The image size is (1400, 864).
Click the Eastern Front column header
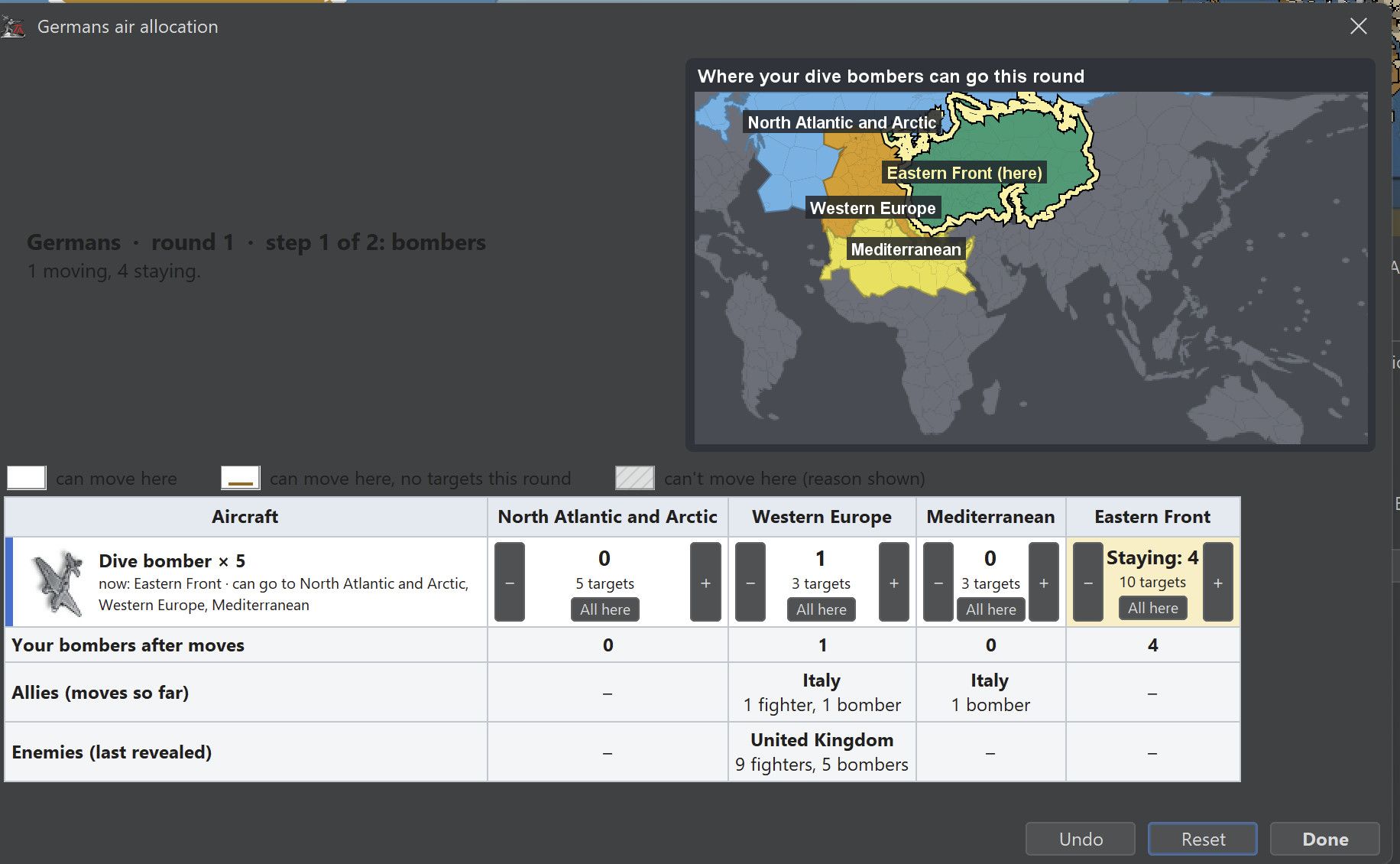click(1152, 517)
